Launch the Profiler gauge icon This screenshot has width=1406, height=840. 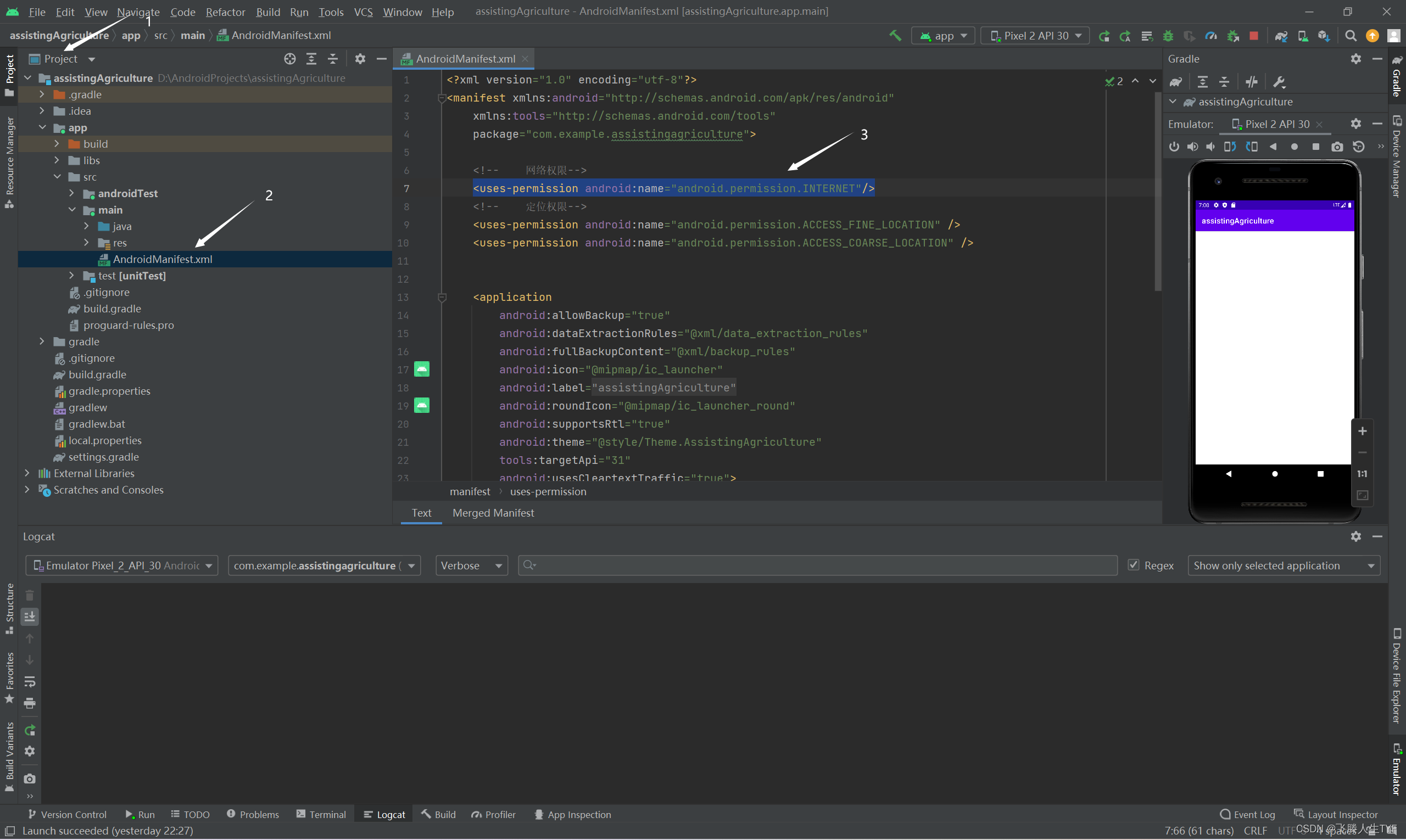coord(1210,35)
